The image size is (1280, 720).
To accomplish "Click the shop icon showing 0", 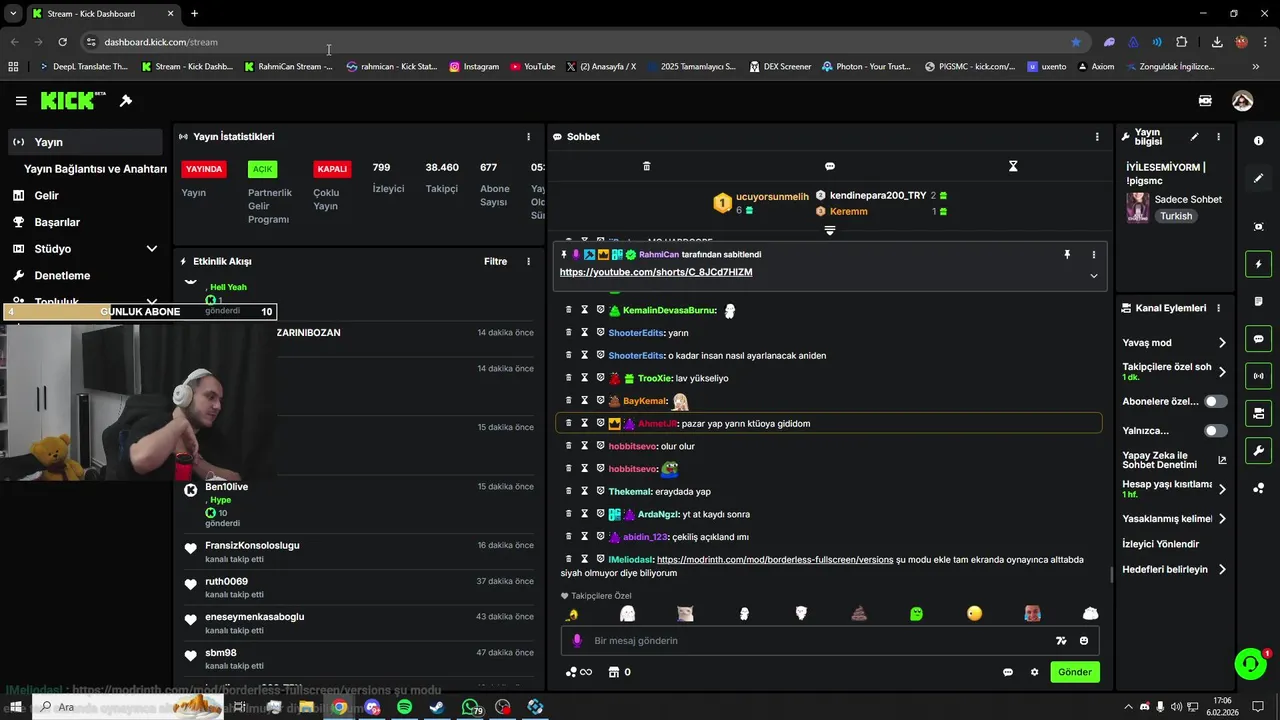I will 619,672.
